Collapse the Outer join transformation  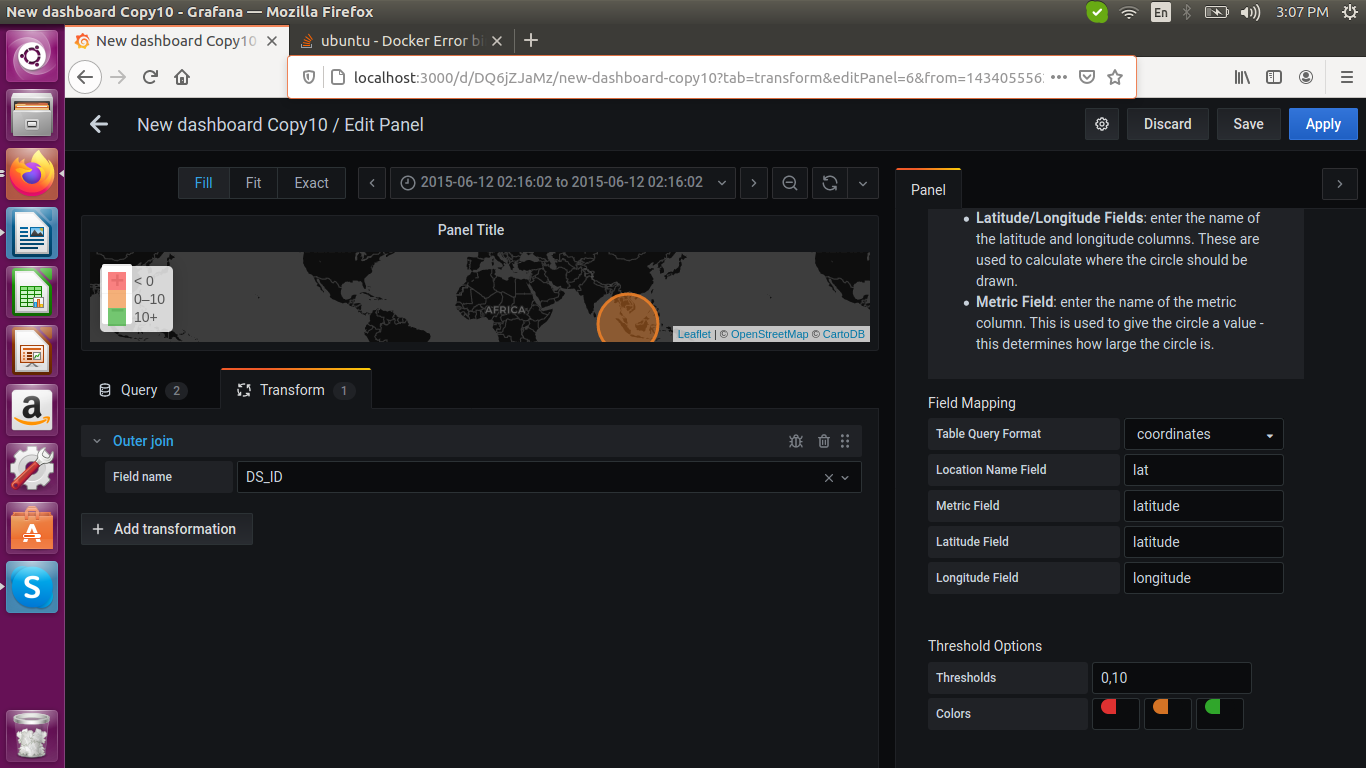(96, 440)
